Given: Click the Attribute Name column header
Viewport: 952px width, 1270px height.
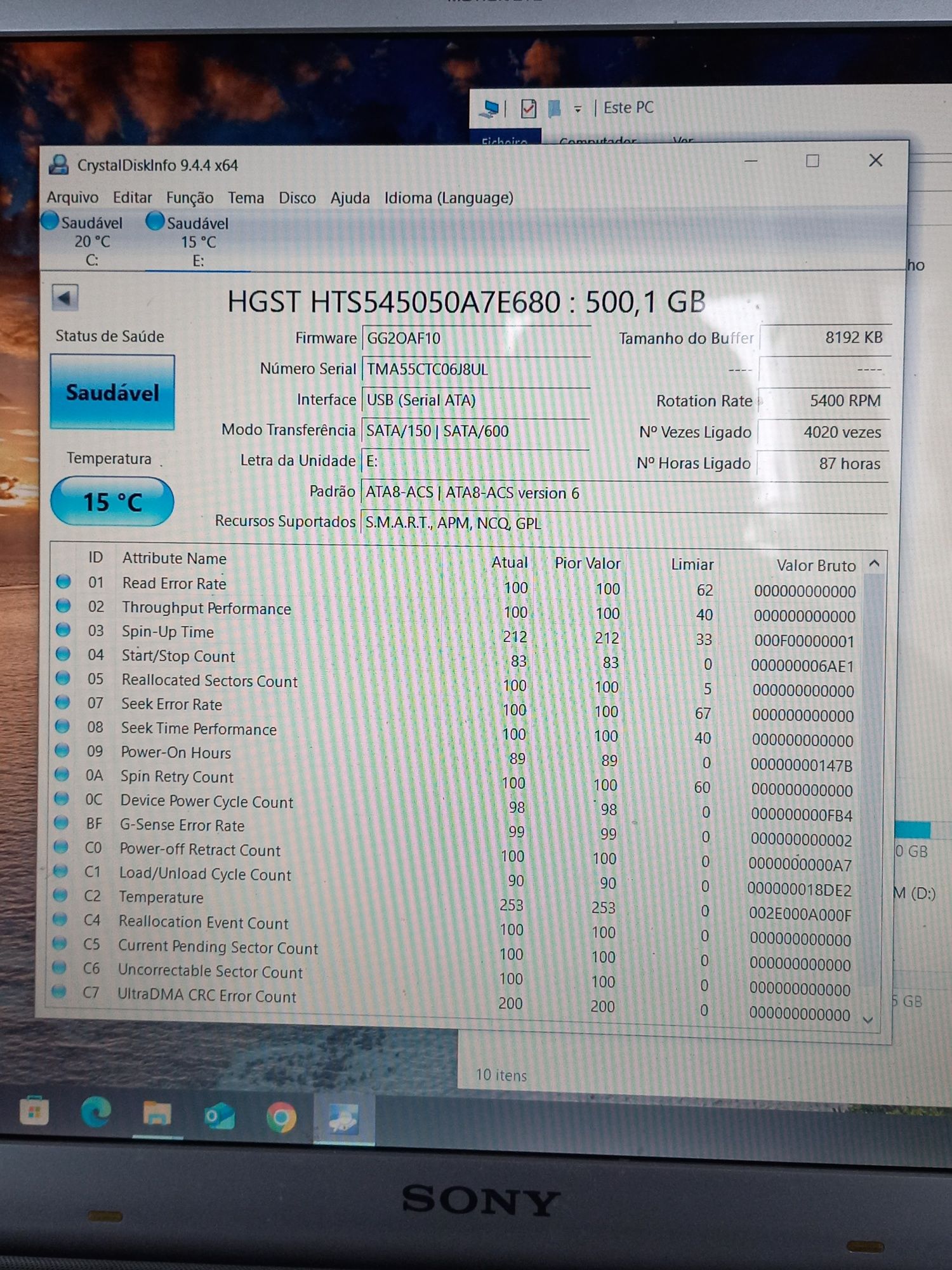Looking at the screenshot, I should pyautogui.click(x=175, y=558).
